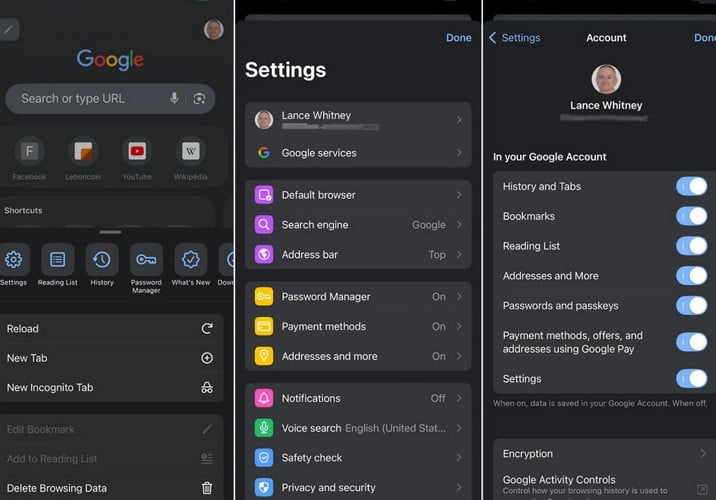The image size is (716, 500).
Task: Tap the blue Safety check shield icon
Action: coord(264,458)
